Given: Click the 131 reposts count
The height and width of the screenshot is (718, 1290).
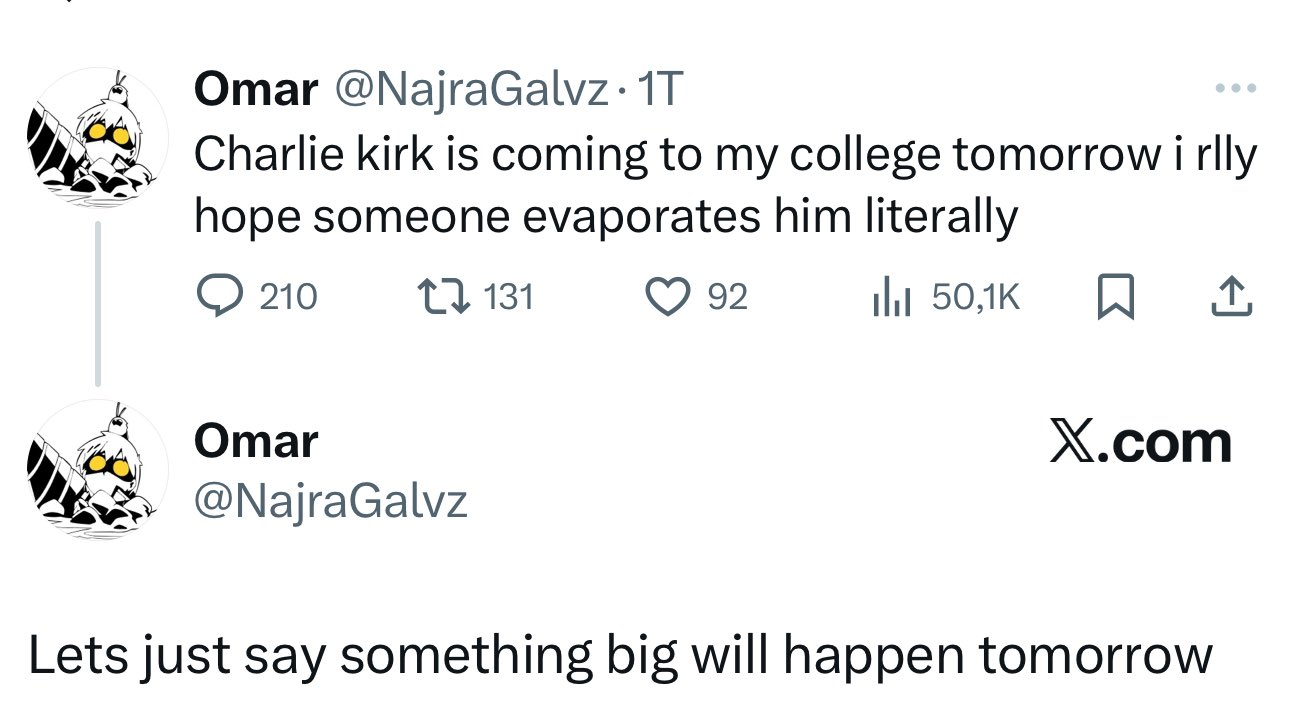Looking at the screenshot, I should tap(508, 297).
